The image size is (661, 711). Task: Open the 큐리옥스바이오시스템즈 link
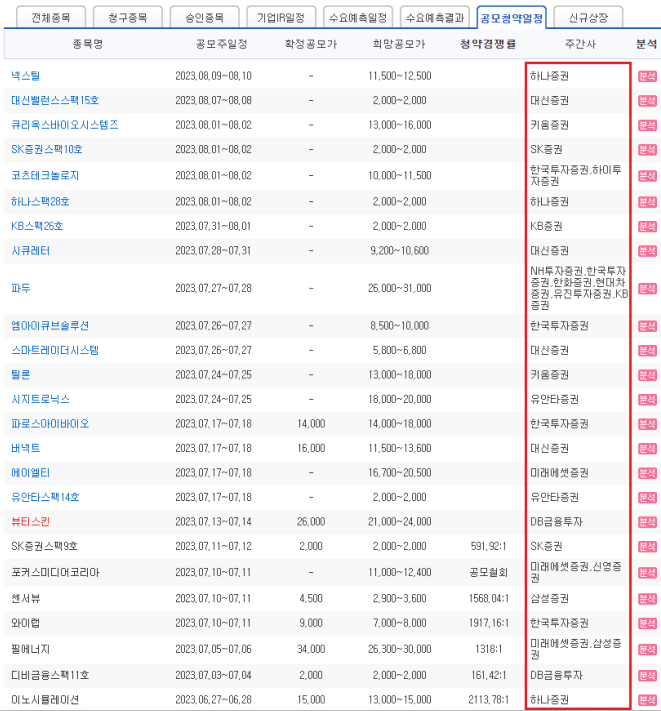[65, 125]
